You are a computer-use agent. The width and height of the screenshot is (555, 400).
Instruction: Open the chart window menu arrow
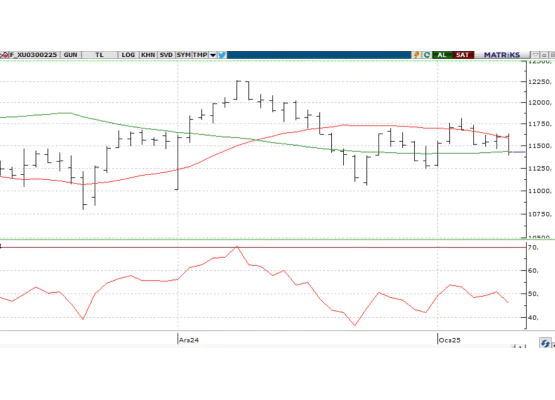point(536,55)
